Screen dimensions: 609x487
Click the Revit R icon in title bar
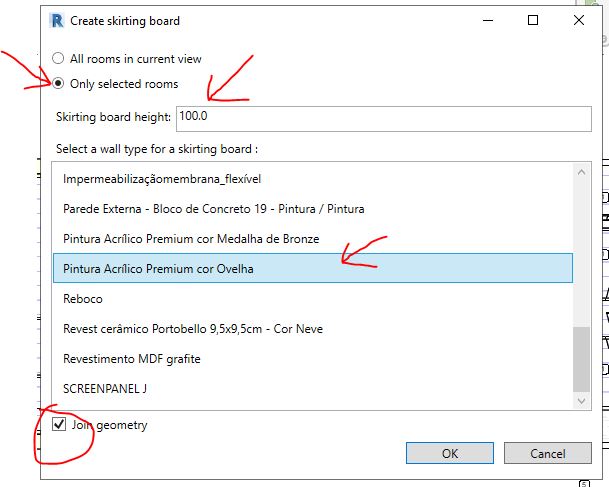click(57, 21)
